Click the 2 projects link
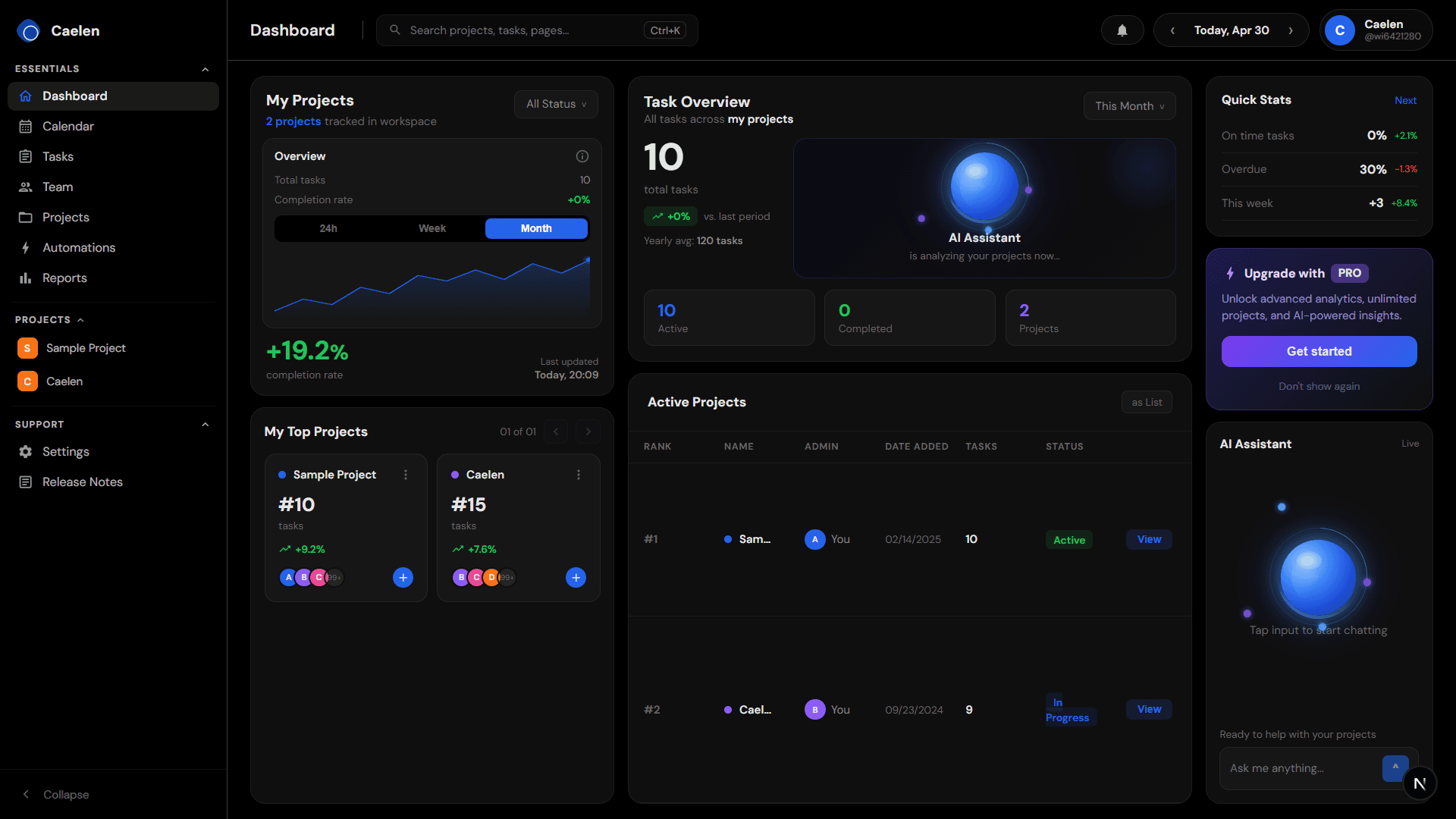The height and width of the screenshot is (819, 1456). tap(293, 121)
